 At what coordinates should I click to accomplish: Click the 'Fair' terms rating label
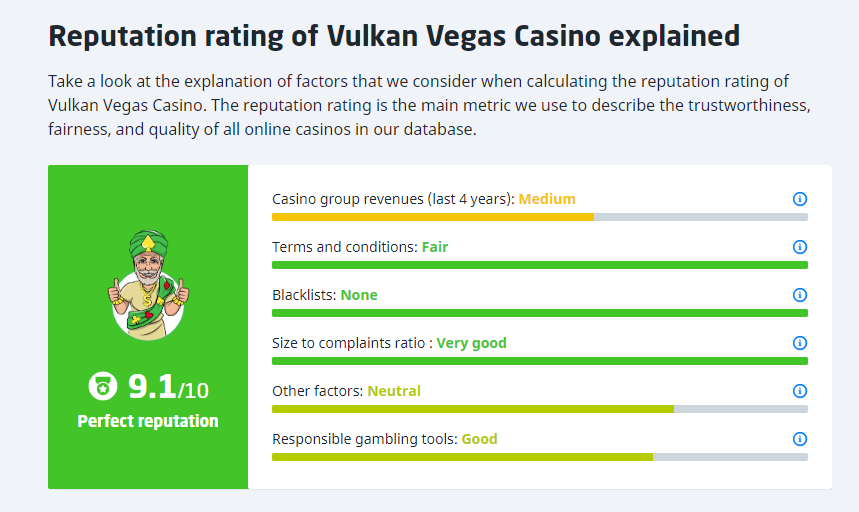coord(435,247)
